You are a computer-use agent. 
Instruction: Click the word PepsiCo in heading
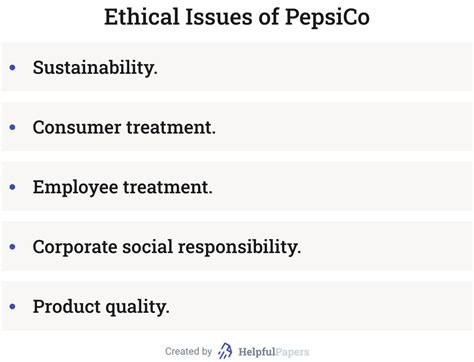(x=327, y=17)
